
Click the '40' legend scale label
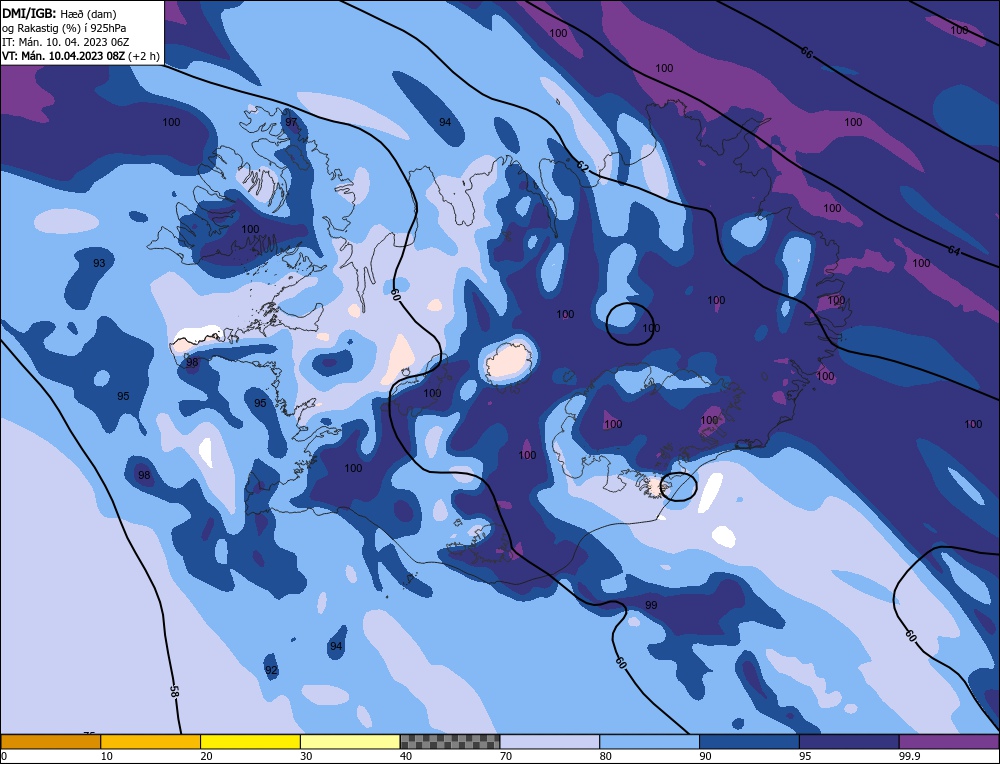point(406,756)
